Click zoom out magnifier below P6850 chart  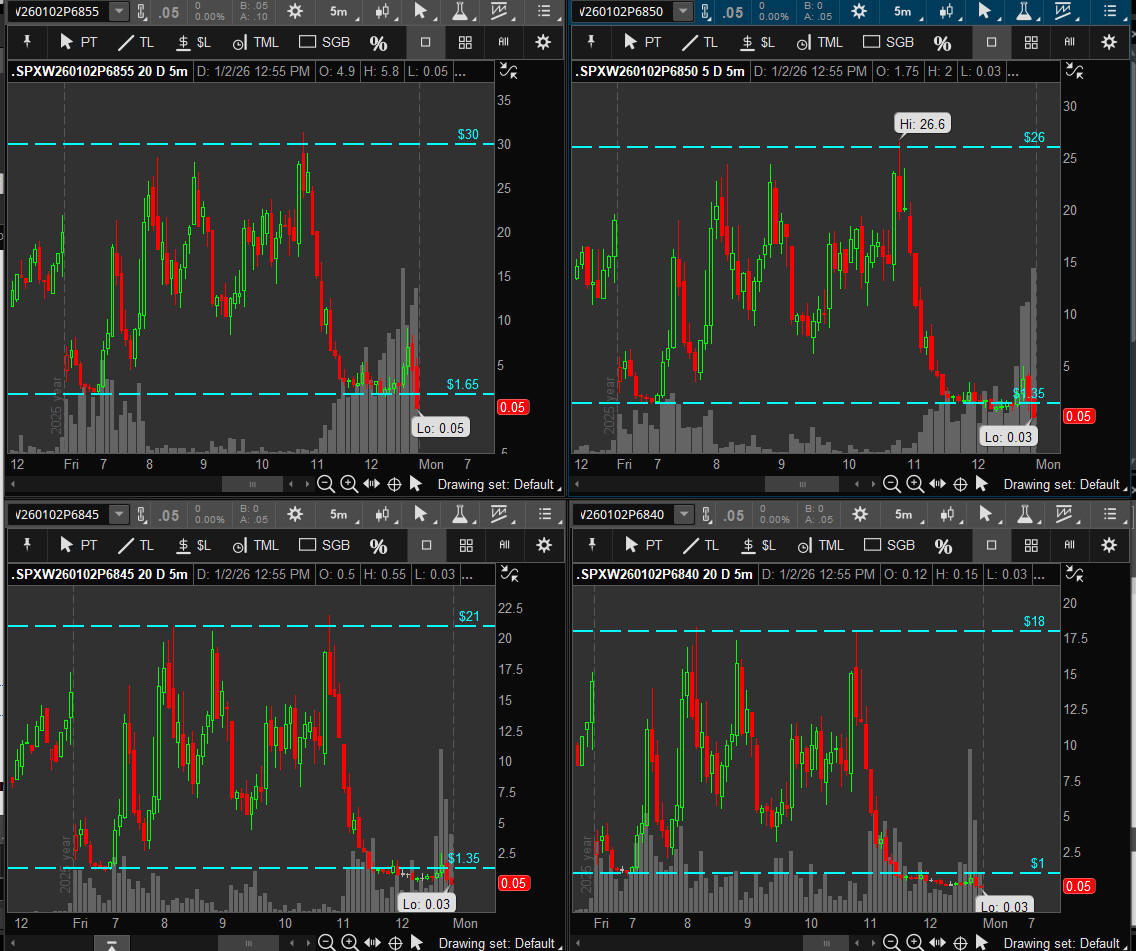click(892, 484)
